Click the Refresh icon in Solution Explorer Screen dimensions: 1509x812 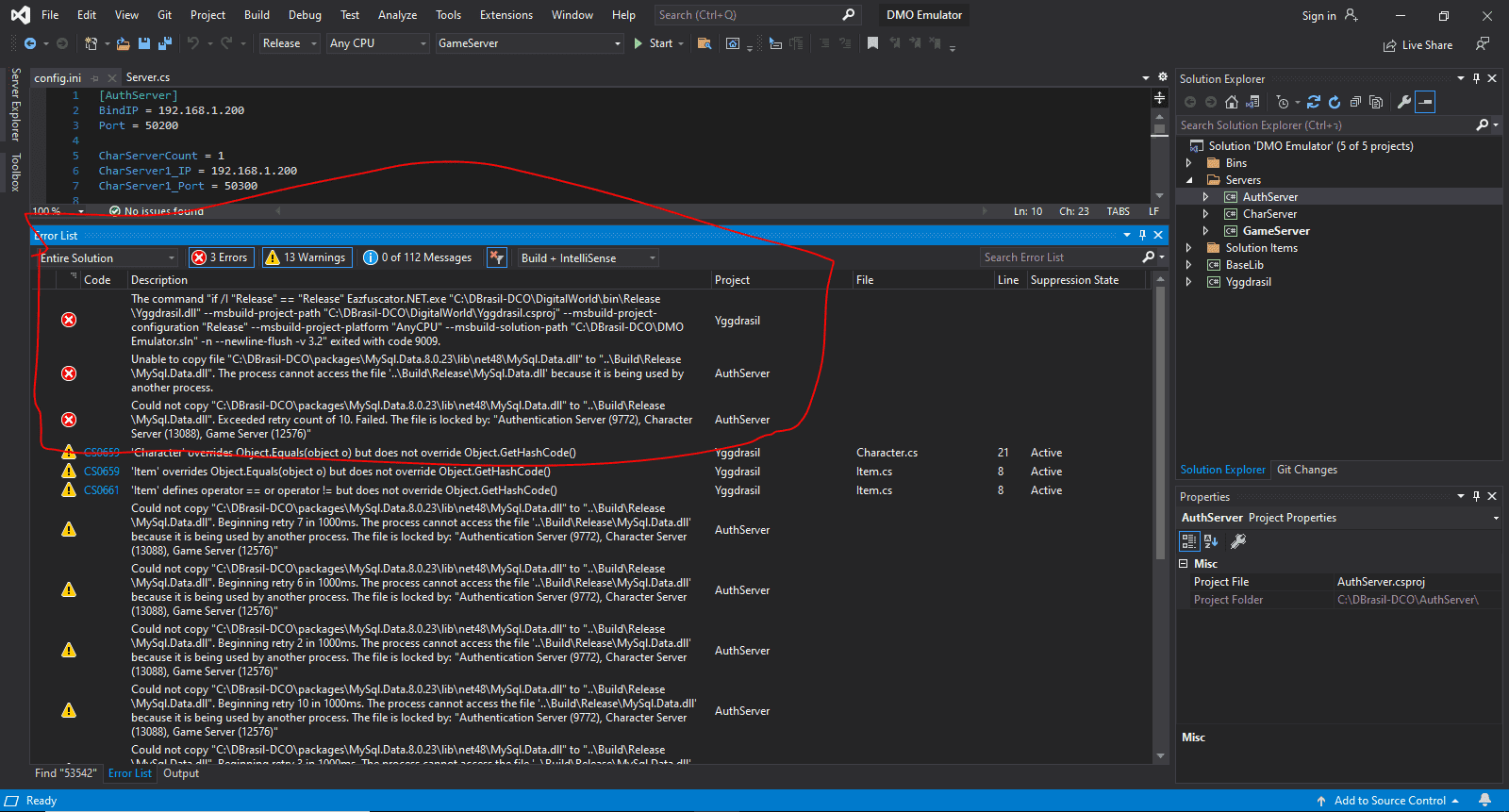click(x=1335, y=102)
